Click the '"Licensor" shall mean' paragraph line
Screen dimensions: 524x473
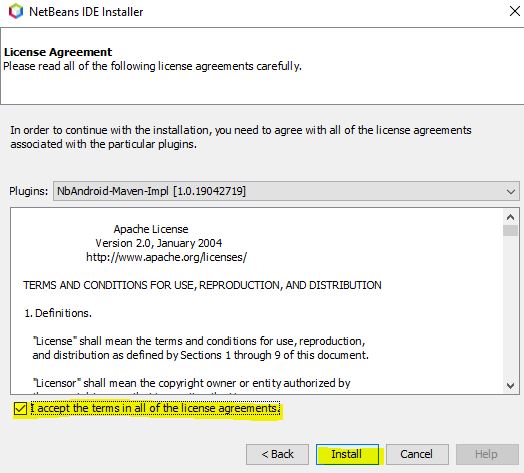click(191, 383)
